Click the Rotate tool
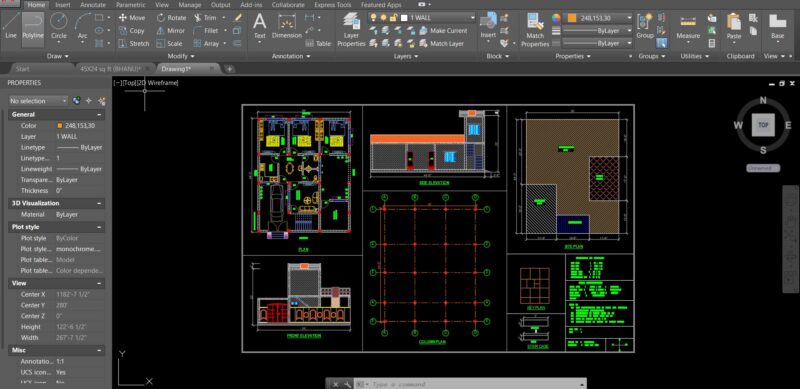The image size is (800, 389). pos(171,17)
